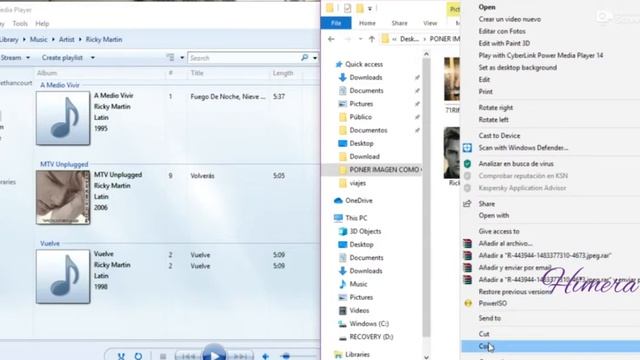Click the 'MTV Unplugged' album heading link
This screenshot has height=360, width=640.
click(x=64, y=164)
